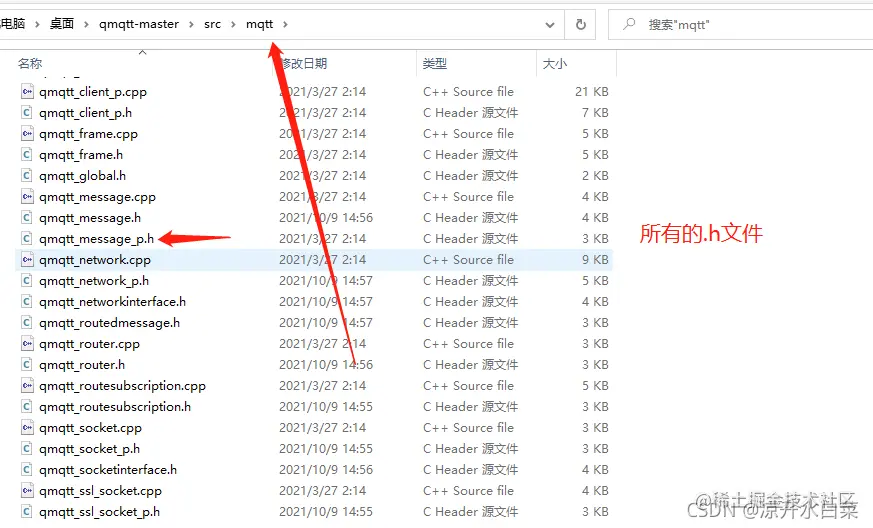Click type cell of qmqtt_router.cpp row

point(468,344)
